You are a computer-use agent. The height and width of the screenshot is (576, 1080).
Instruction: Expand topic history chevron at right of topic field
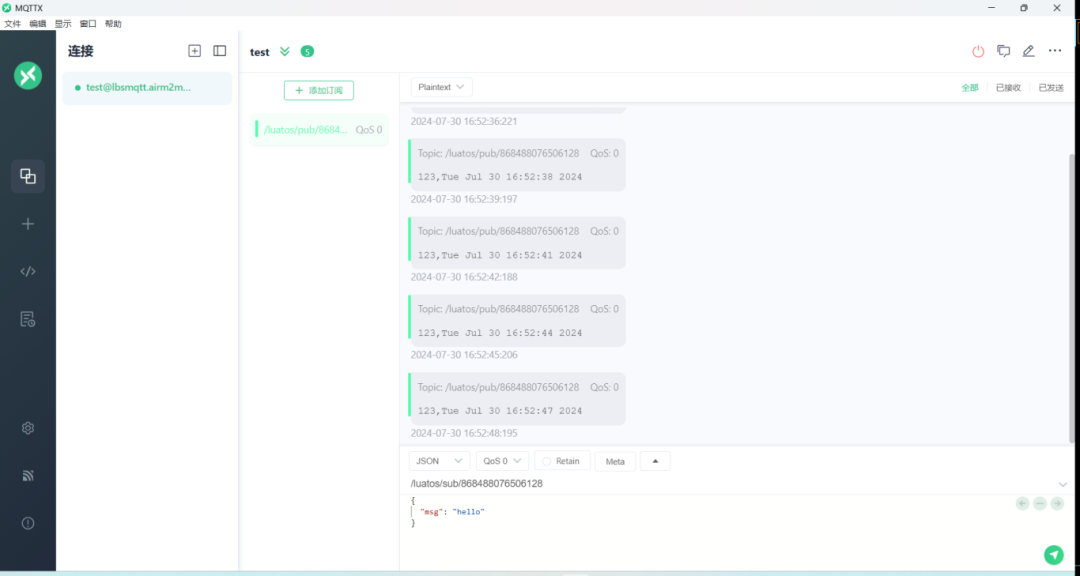click(1063, 484)
